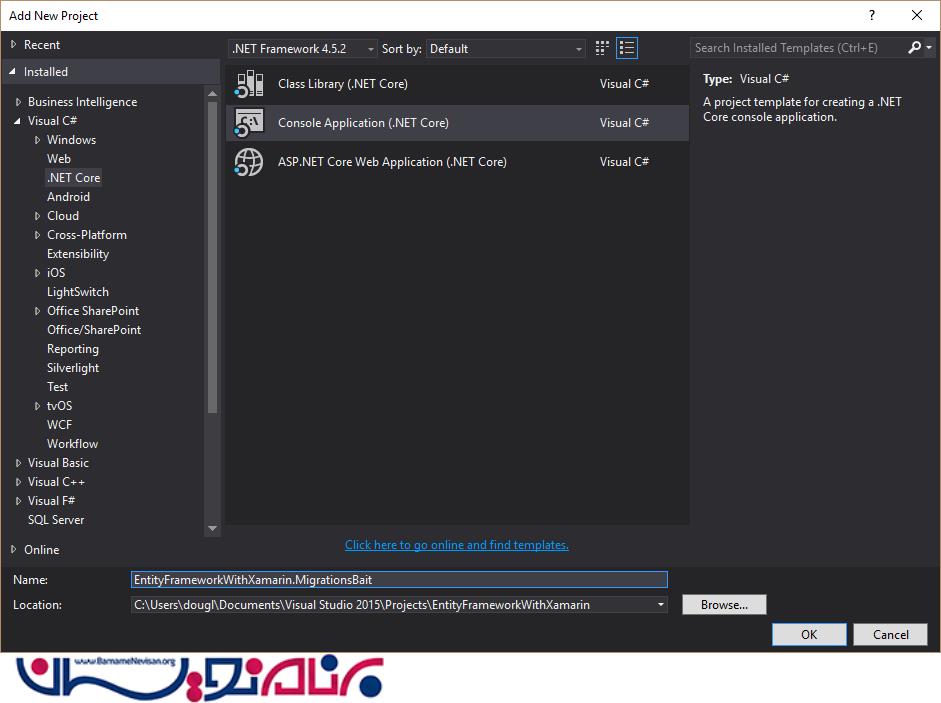Image resolution: width=941 pixels, height=703 pixels.
Task: Open the search options dropdown arrow
Action: point(929,47)
